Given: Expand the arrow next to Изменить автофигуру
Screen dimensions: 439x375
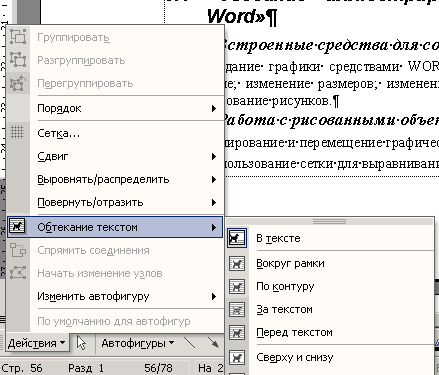Looking at the screenshot, I should pos(214,296).
